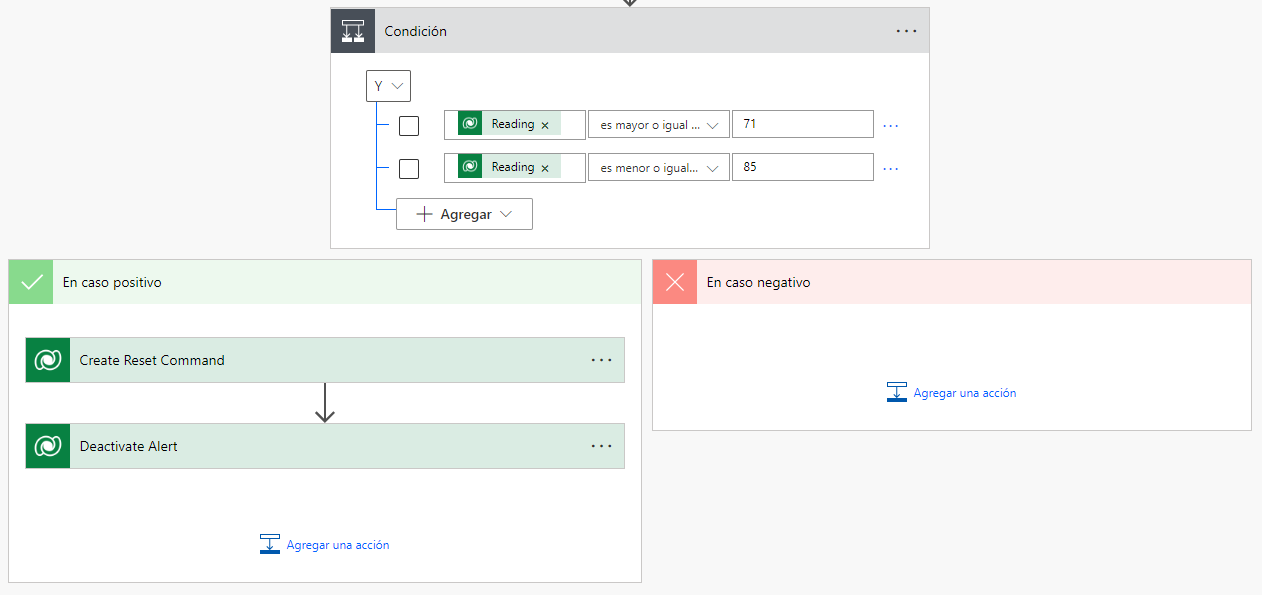Click the Condición card header title
This screenshot has width=1262, height=595.
coord(416,31)
